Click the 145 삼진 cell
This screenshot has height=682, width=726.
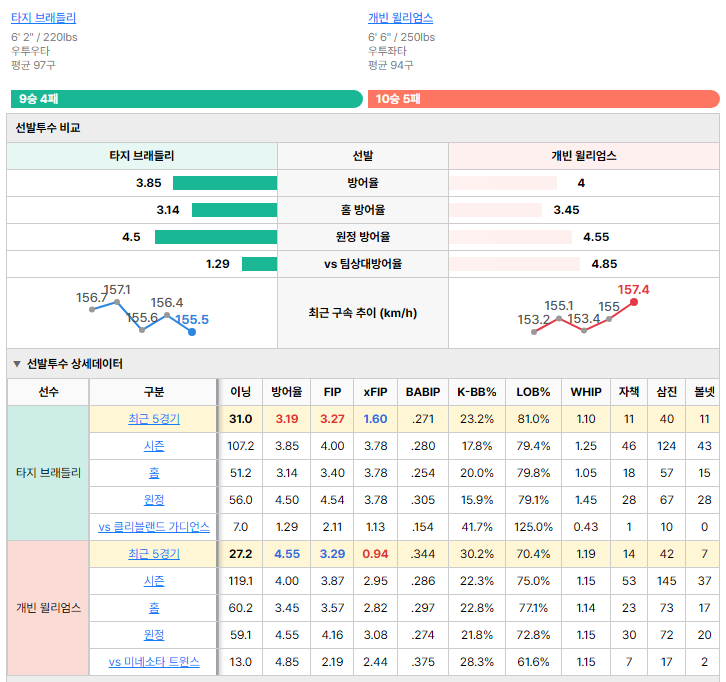pyautogui.click(x=667, y=581)
